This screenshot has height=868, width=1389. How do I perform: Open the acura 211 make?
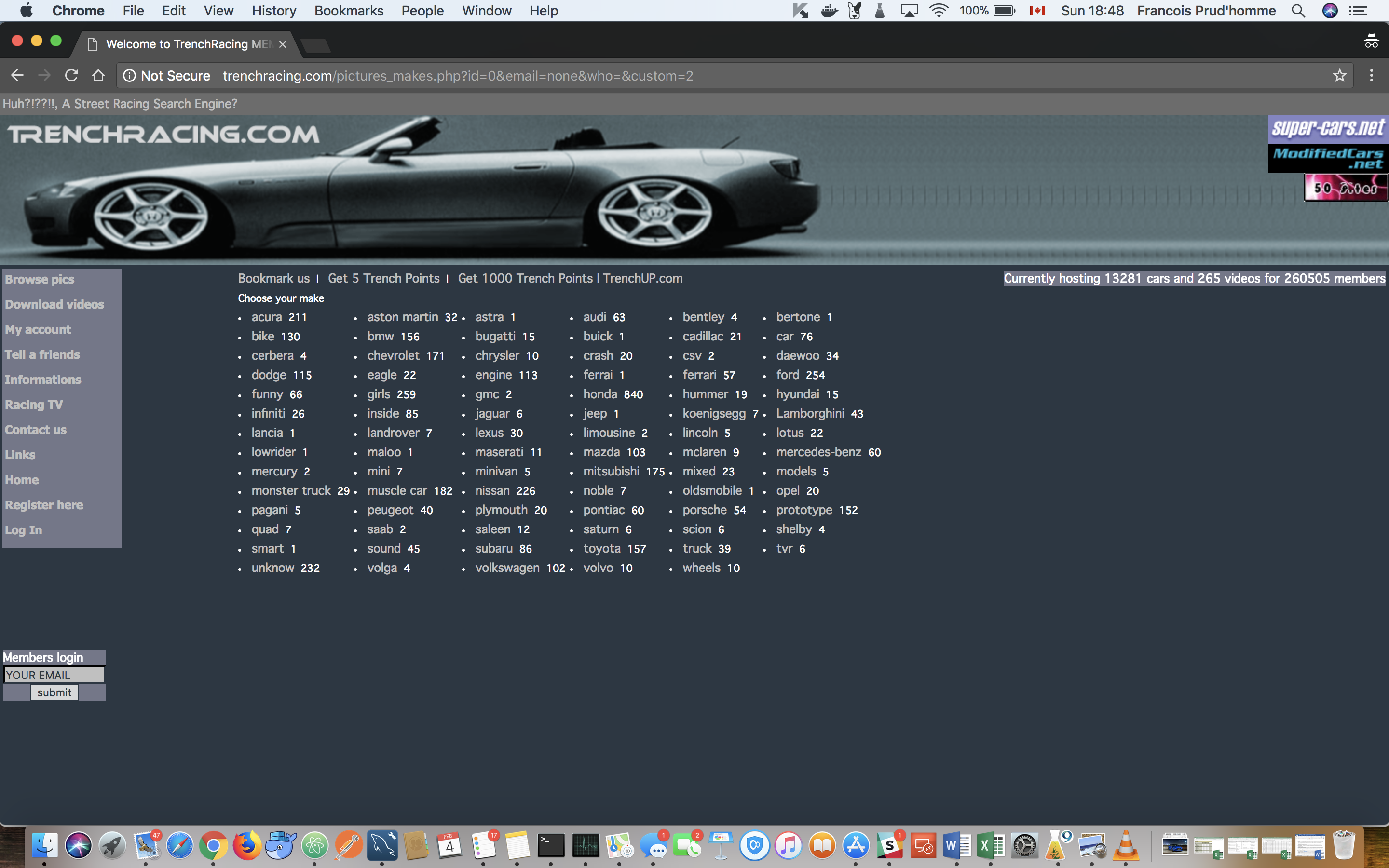coord(279,317)
